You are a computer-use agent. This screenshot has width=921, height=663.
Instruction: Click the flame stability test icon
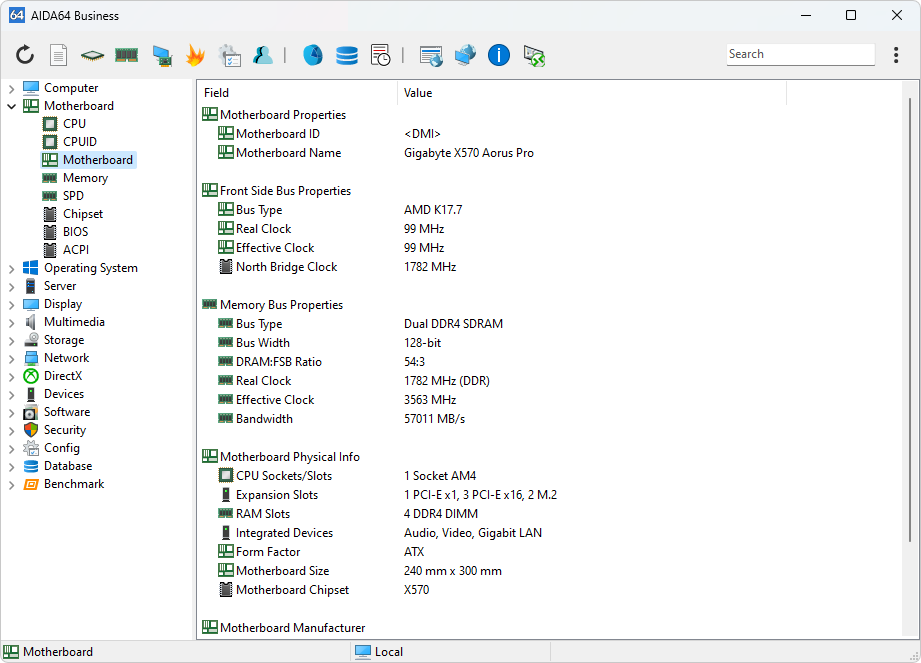click(x=194, y=56)
